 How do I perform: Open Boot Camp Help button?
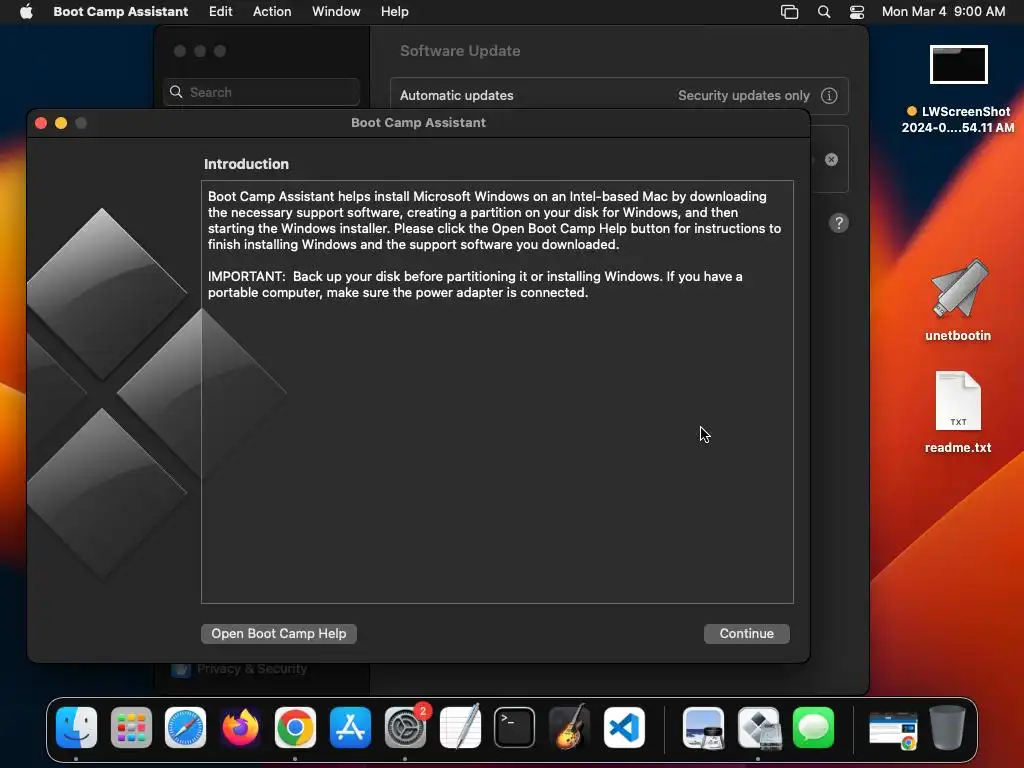[x=279, y=633]
